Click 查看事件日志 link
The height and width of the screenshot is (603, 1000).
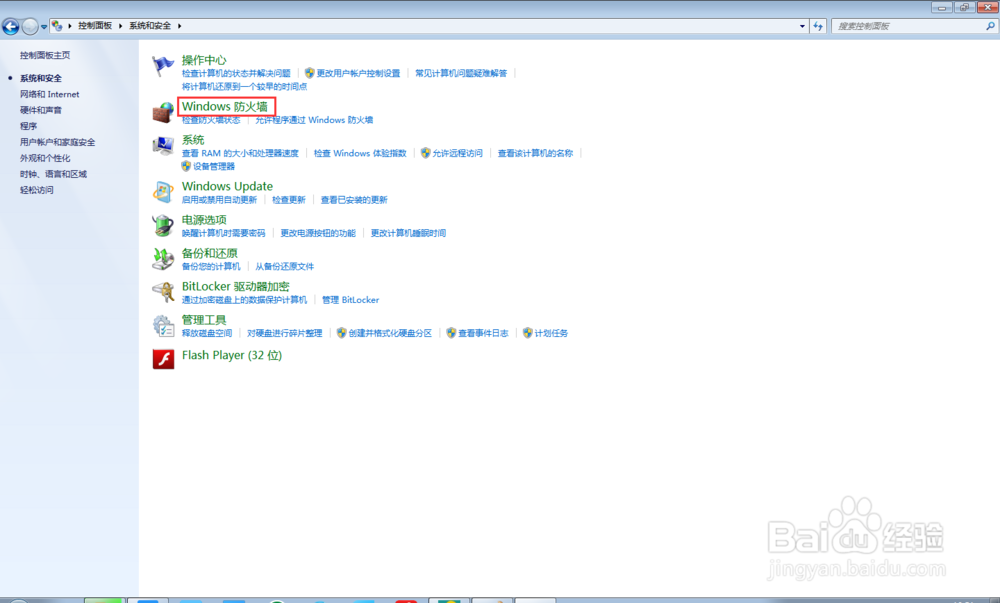(x=483, y=333)
